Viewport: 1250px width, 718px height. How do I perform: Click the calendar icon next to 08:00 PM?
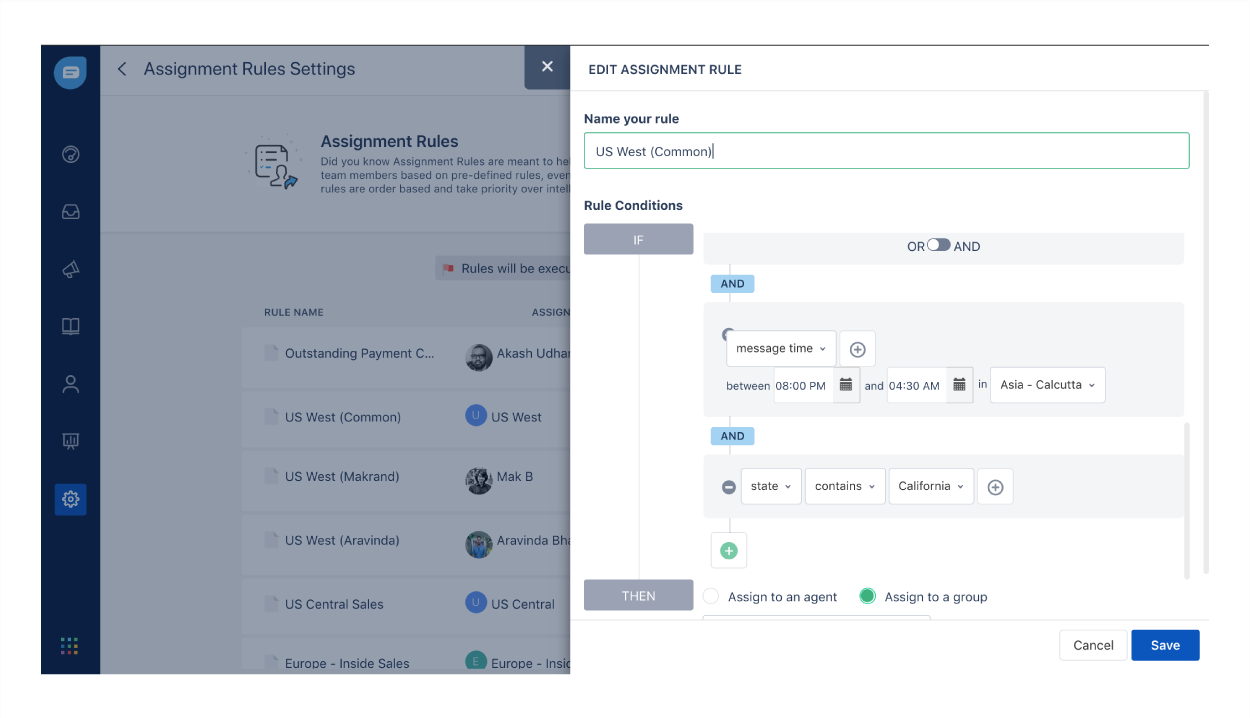tap(846, 385)
